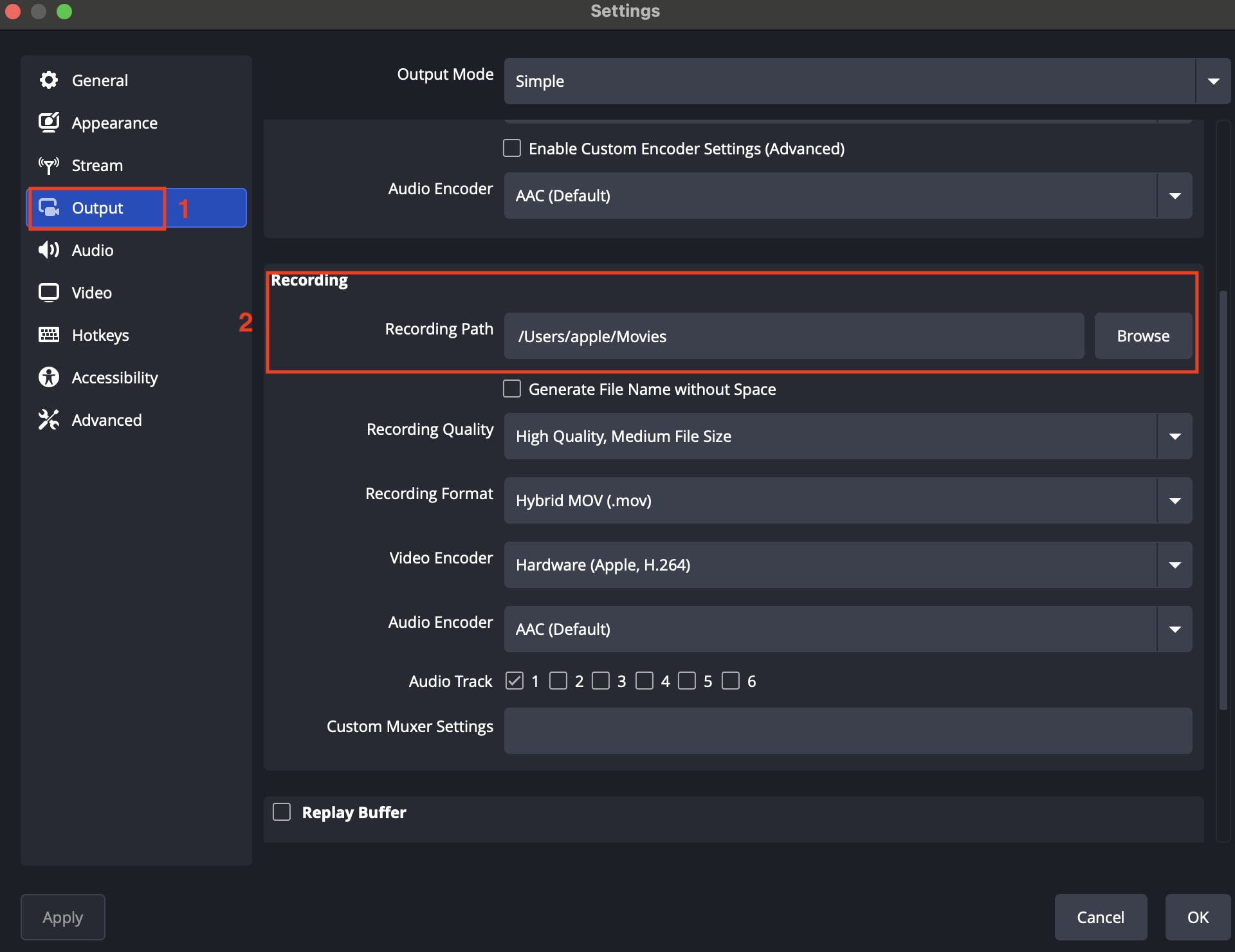The image size is (1235, 952).
Task: Open the Output Mode dropdown
Action: [867, 81]
